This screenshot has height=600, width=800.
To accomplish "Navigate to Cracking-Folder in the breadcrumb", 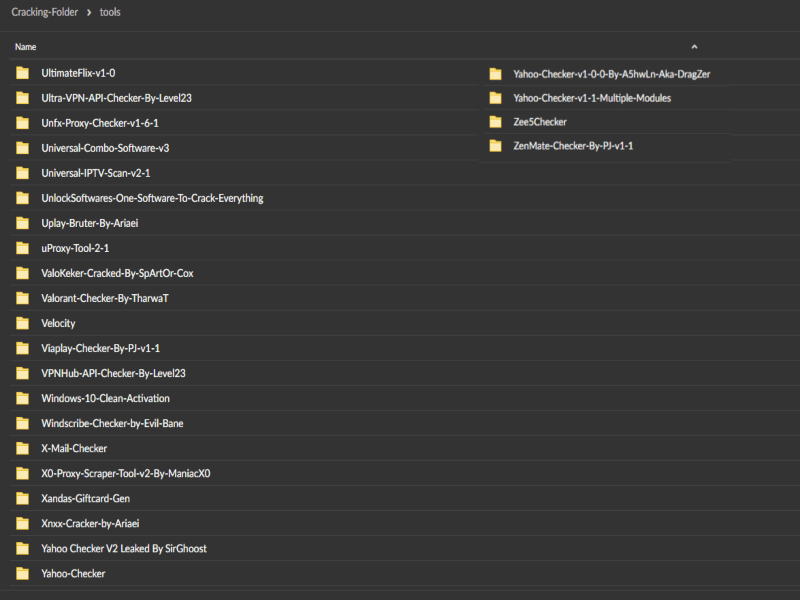I will 45,12.
